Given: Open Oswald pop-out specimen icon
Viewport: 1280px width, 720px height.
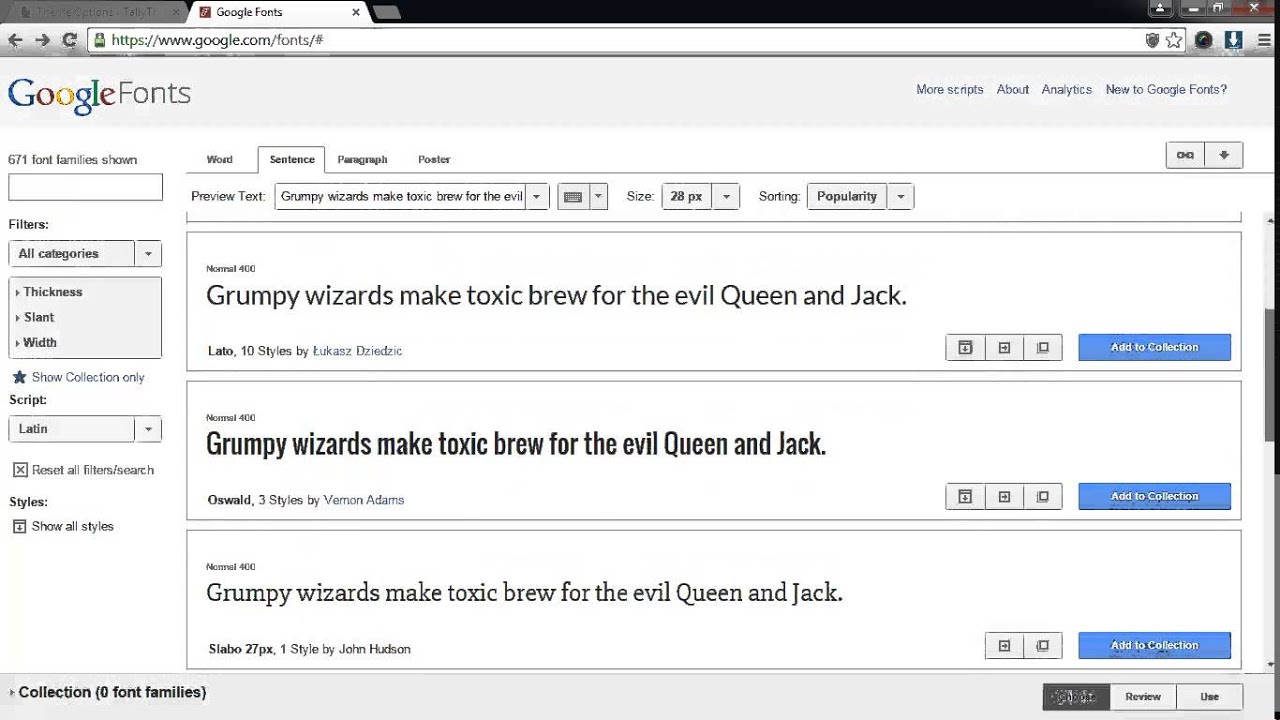Looking at the screenshot, I should coord(1043,496).
